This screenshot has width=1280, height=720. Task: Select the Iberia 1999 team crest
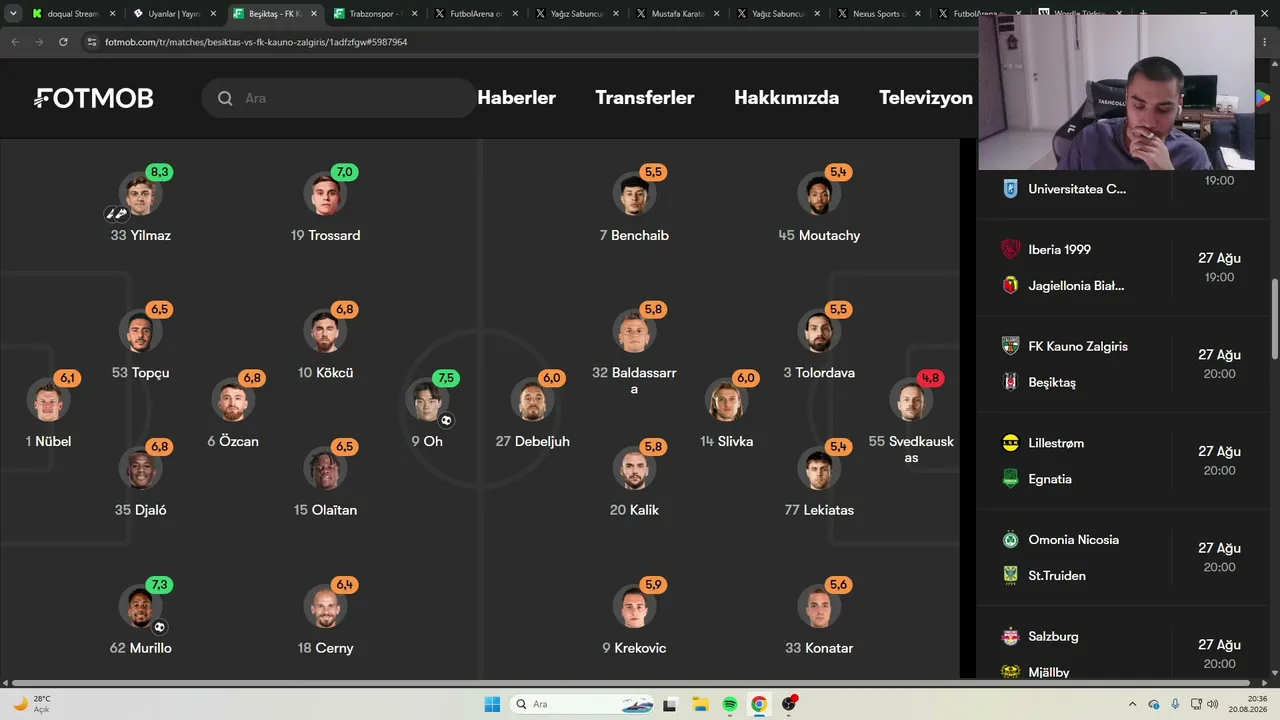1010,249
